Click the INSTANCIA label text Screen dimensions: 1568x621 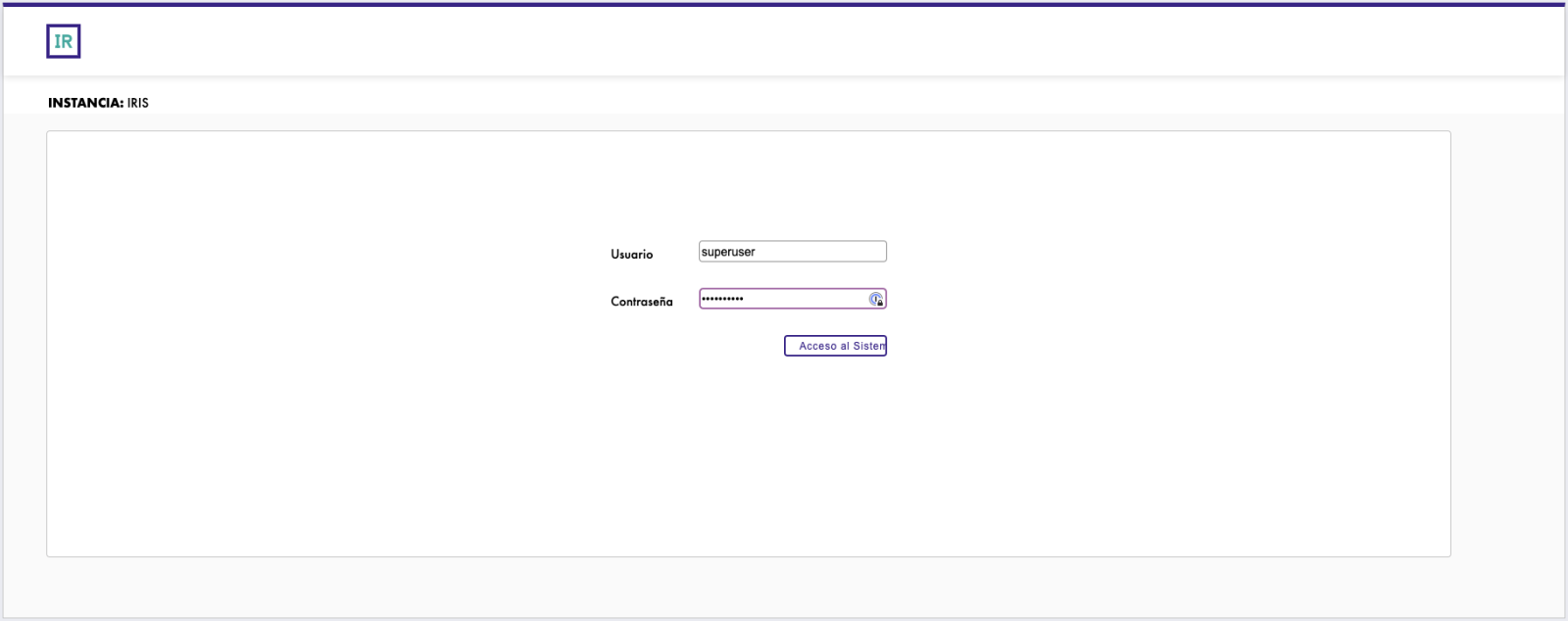click(85, 103)
